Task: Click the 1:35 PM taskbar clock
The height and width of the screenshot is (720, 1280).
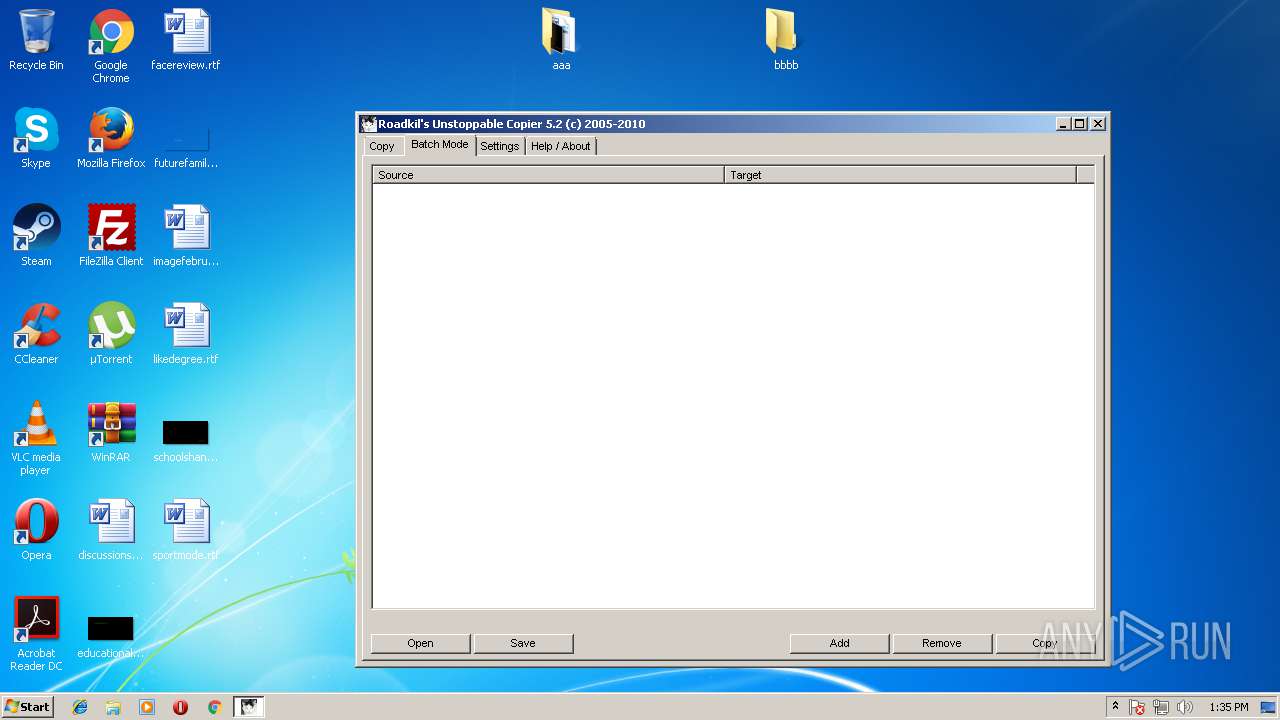Action: (x=1228, y=707)
